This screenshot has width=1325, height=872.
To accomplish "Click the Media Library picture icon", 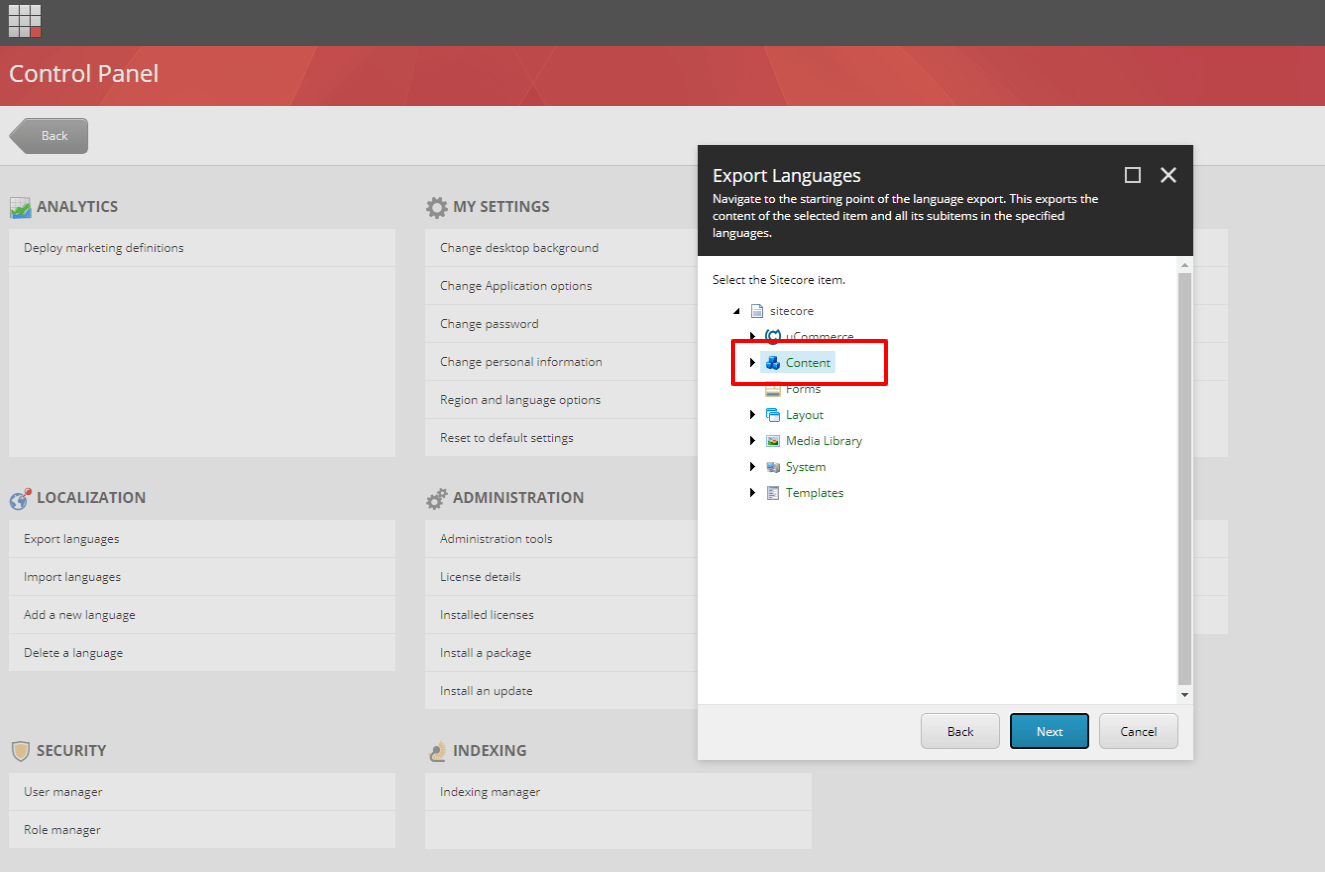I will click(772, 441).
